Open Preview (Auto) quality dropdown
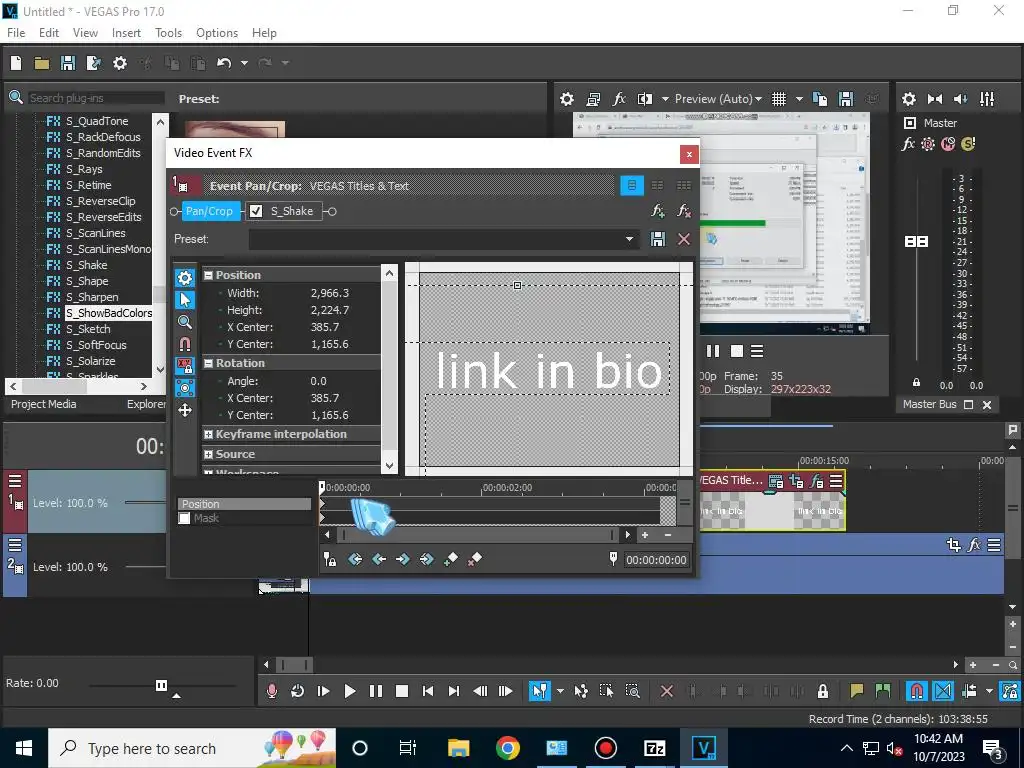The width and height of the screenshot is (1024, 768). [x=718, y=99]
